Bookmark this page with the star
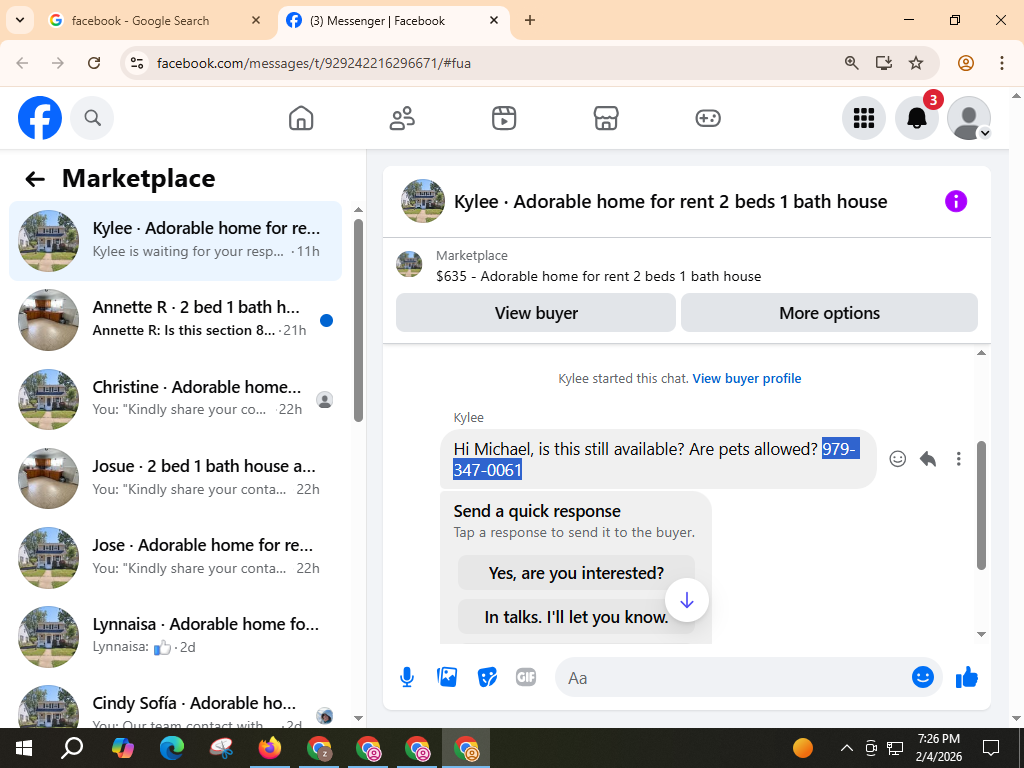This screenshot has height=768, width=1024. [916, 63]
